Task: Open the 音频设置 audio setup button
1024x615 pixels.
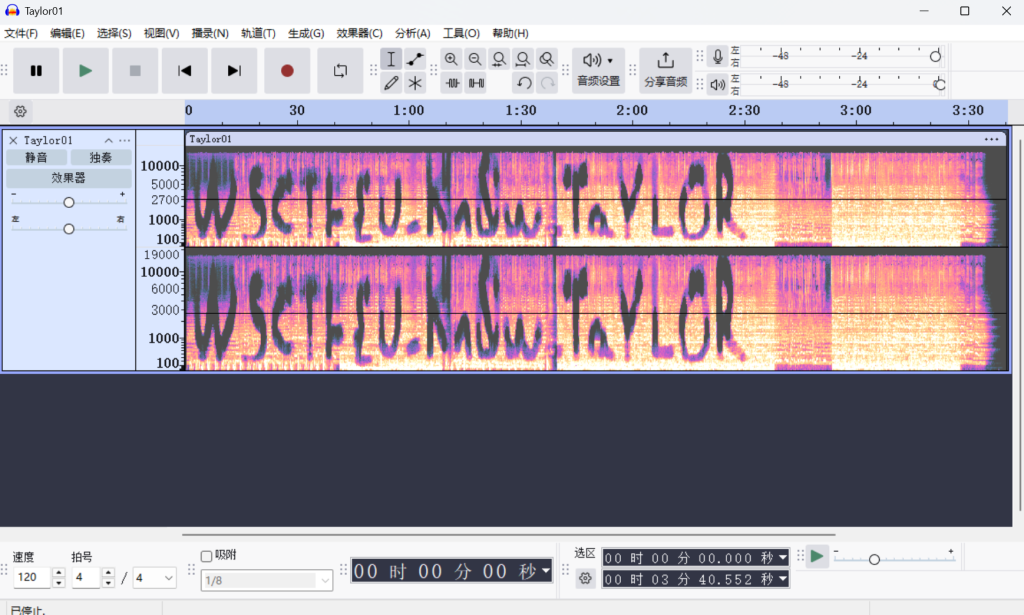Action: pyautogui.click(x=599, y=71)
